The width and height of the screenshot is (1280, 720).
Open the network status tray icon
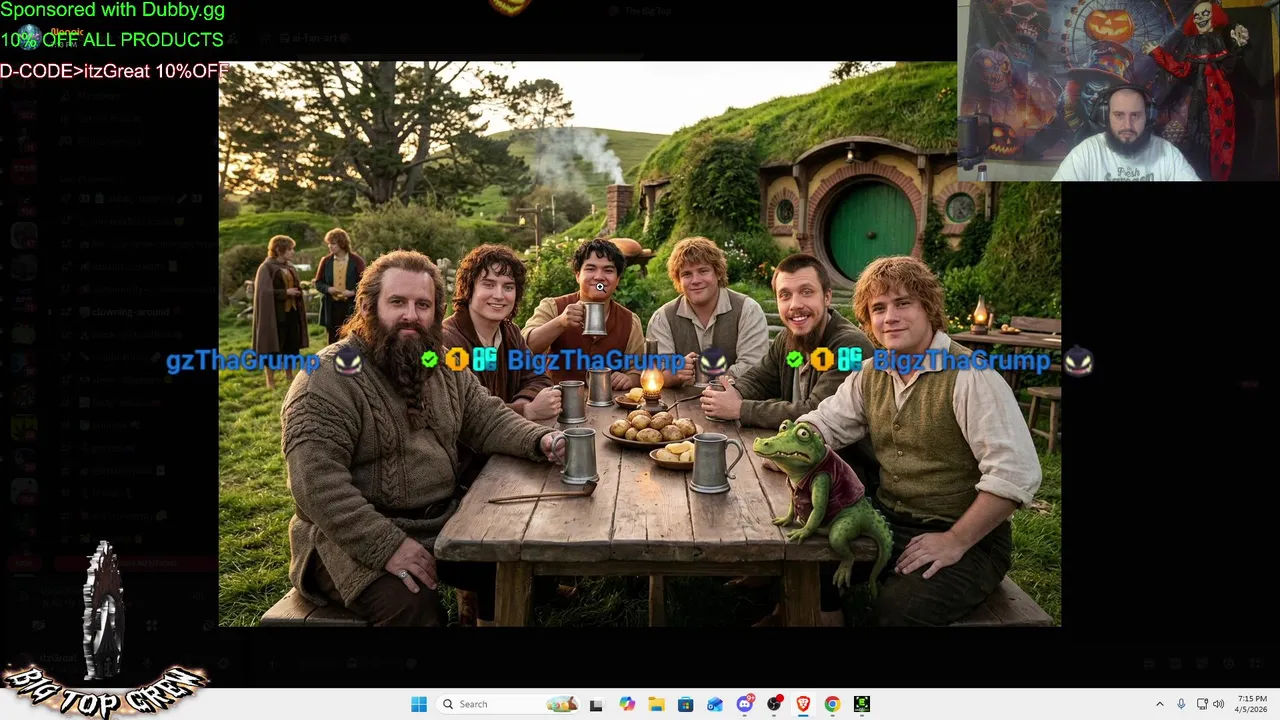1202,704
